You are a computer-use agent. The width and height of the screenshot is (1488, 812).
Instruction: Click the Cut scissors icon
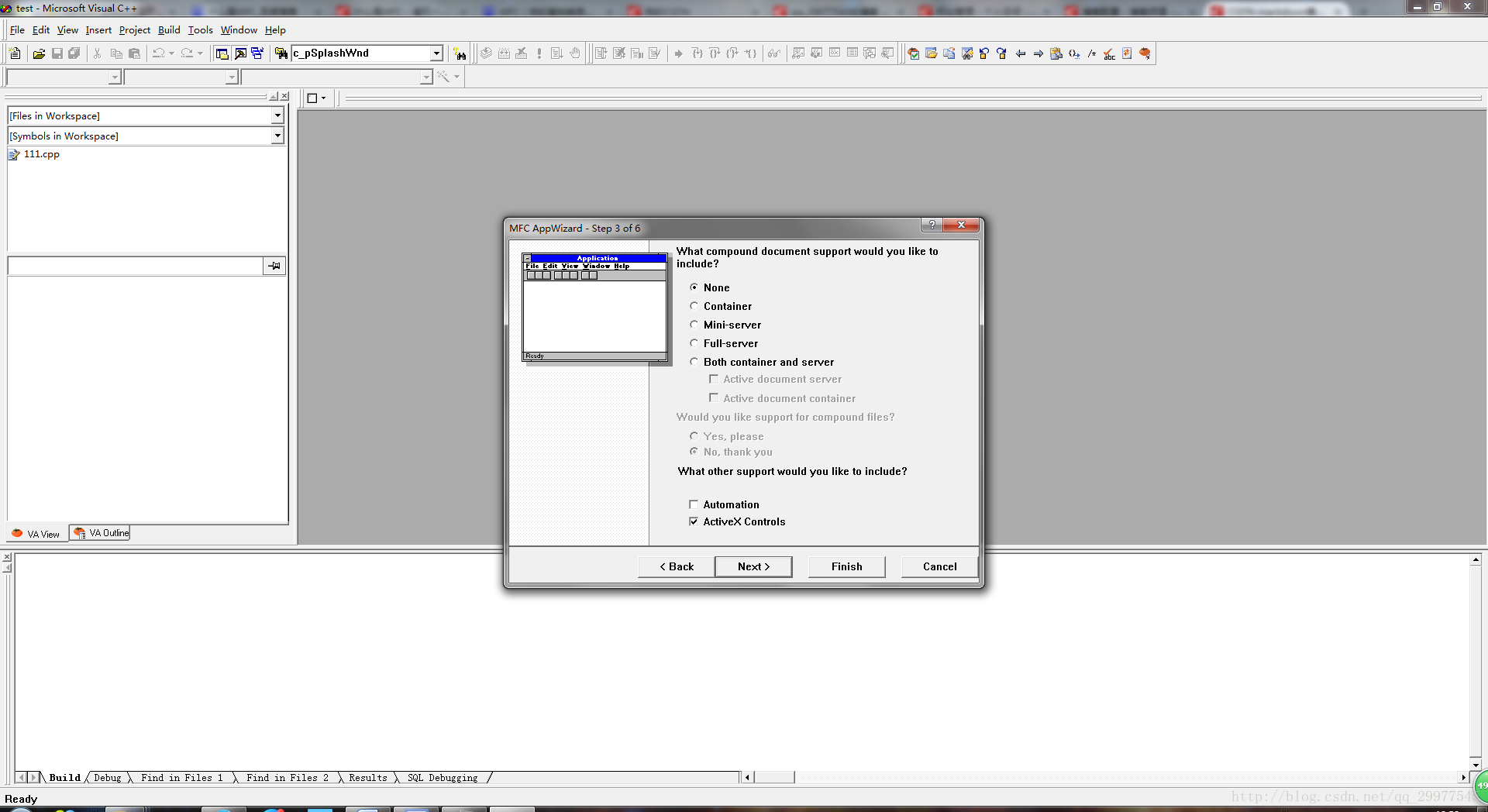coord(98,53)
